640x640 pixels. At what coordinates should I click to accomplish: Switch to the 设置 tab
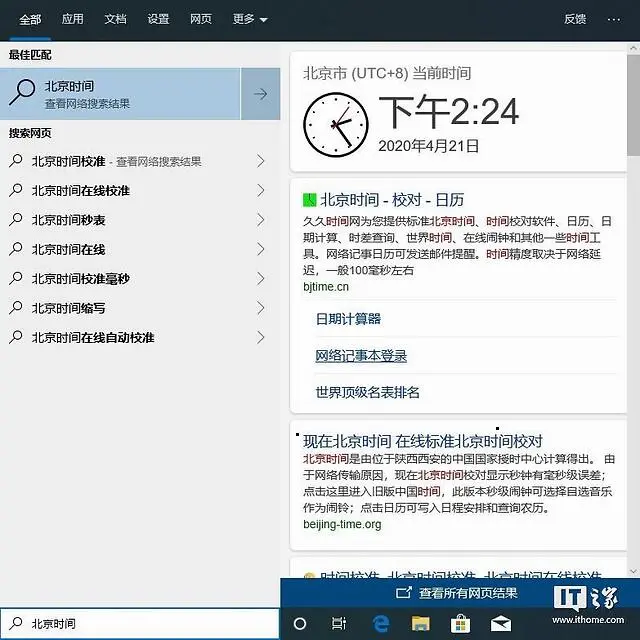coord(158,19)
